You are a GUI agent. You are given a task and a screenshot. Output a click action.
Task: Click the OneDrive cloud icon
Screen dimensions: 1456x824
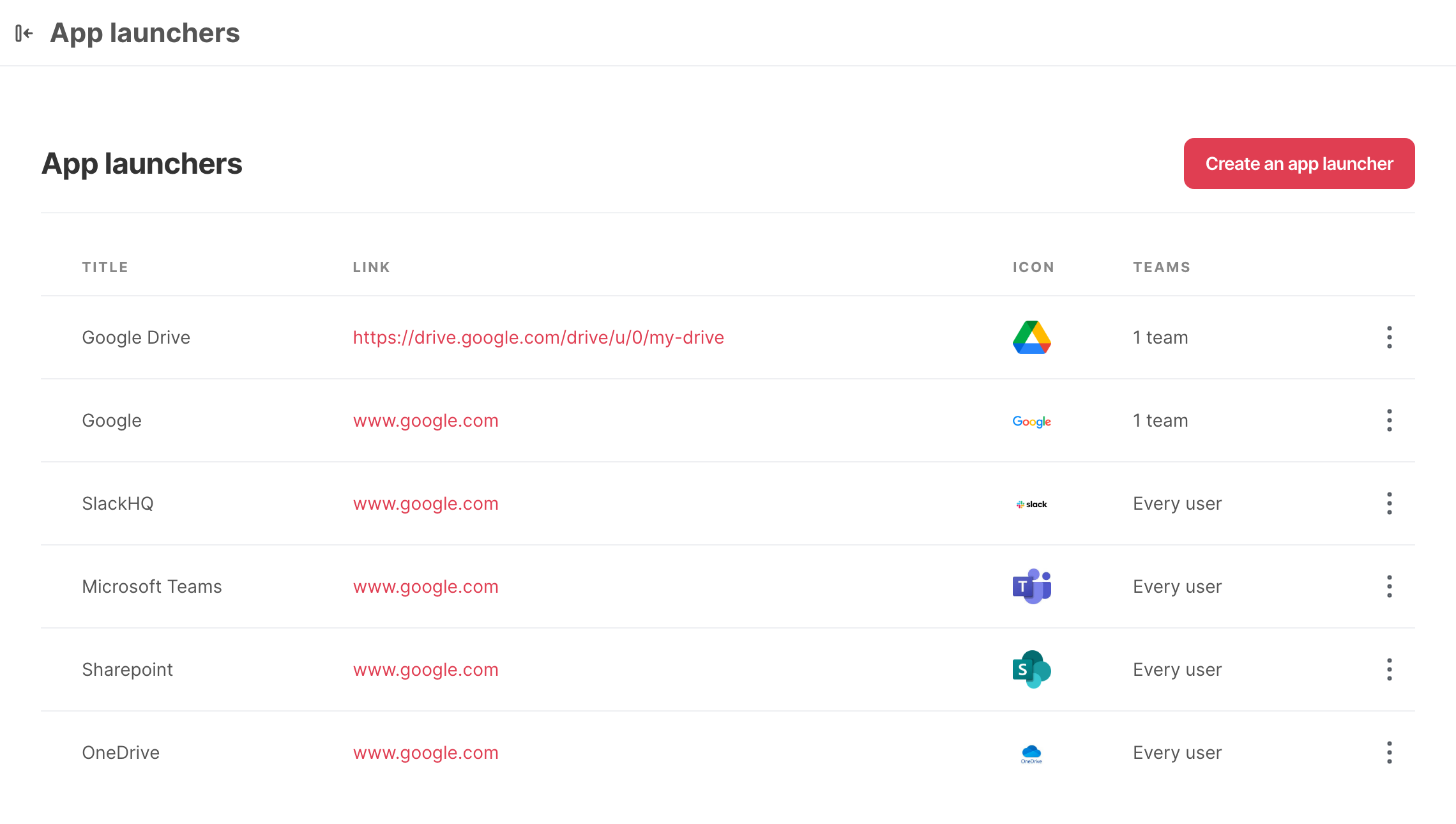click(x=1031, y=753)
